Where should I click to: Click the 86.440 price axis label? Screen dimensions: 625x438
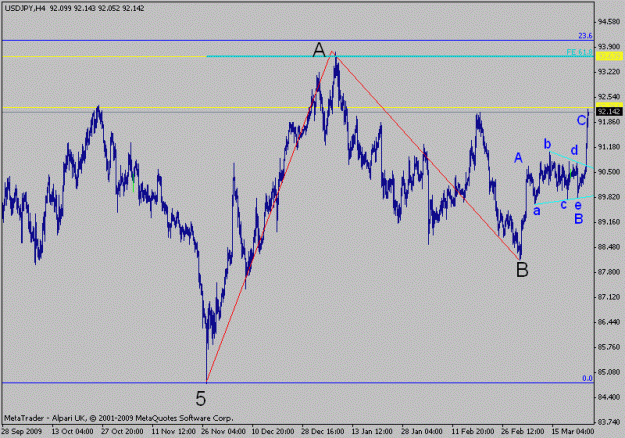[x=609, y=322]
